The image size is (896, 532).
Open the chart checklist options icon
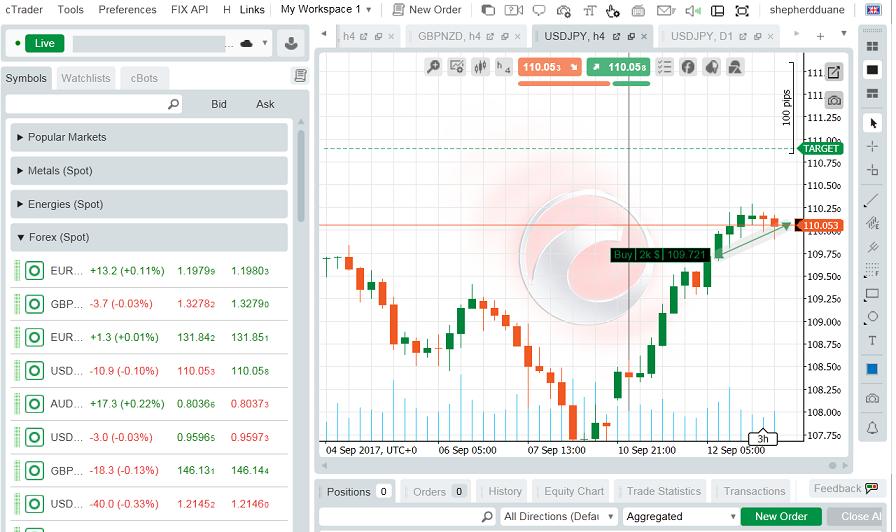tap(664, 67)
